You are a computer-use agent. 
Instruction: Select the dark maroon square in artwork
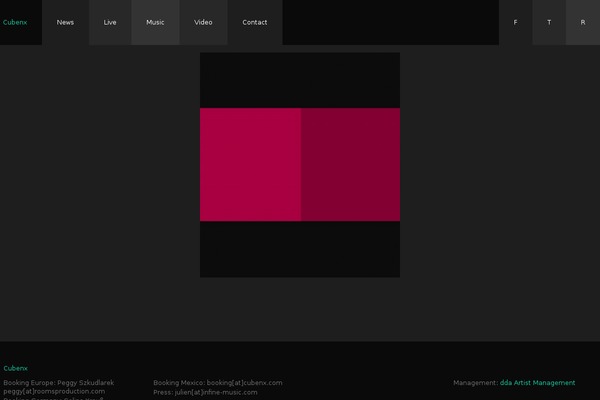(351, 165)
